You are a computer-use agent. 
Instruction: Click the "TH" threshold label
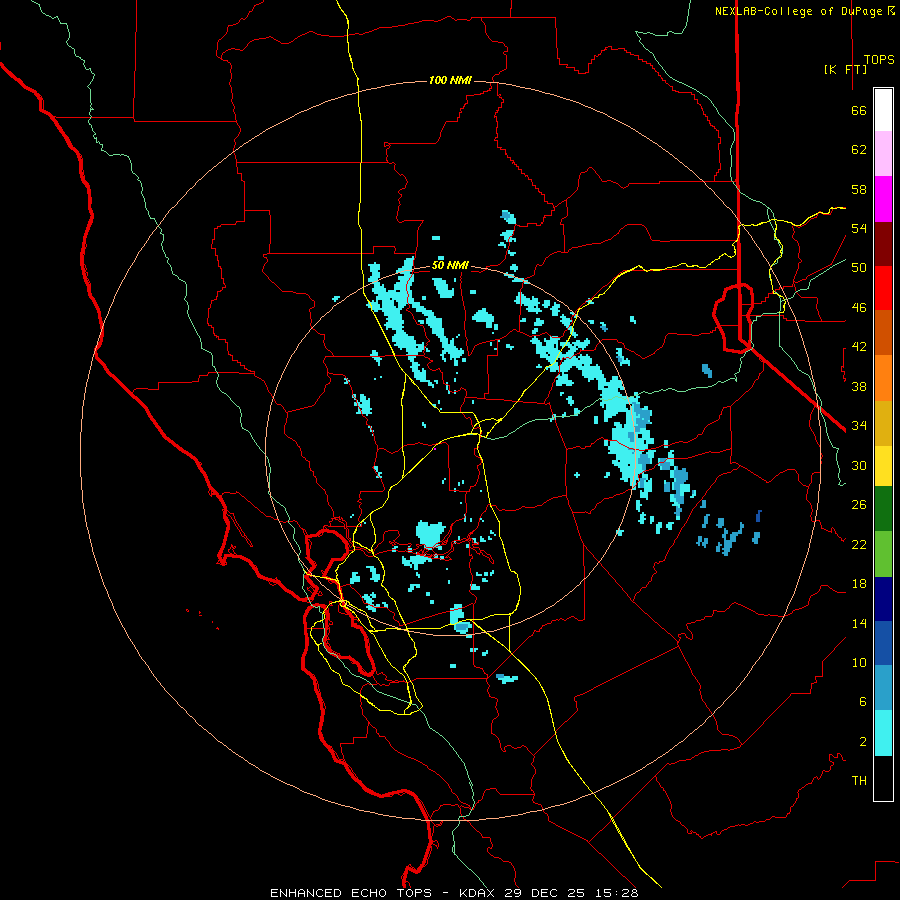coord(859,781)
